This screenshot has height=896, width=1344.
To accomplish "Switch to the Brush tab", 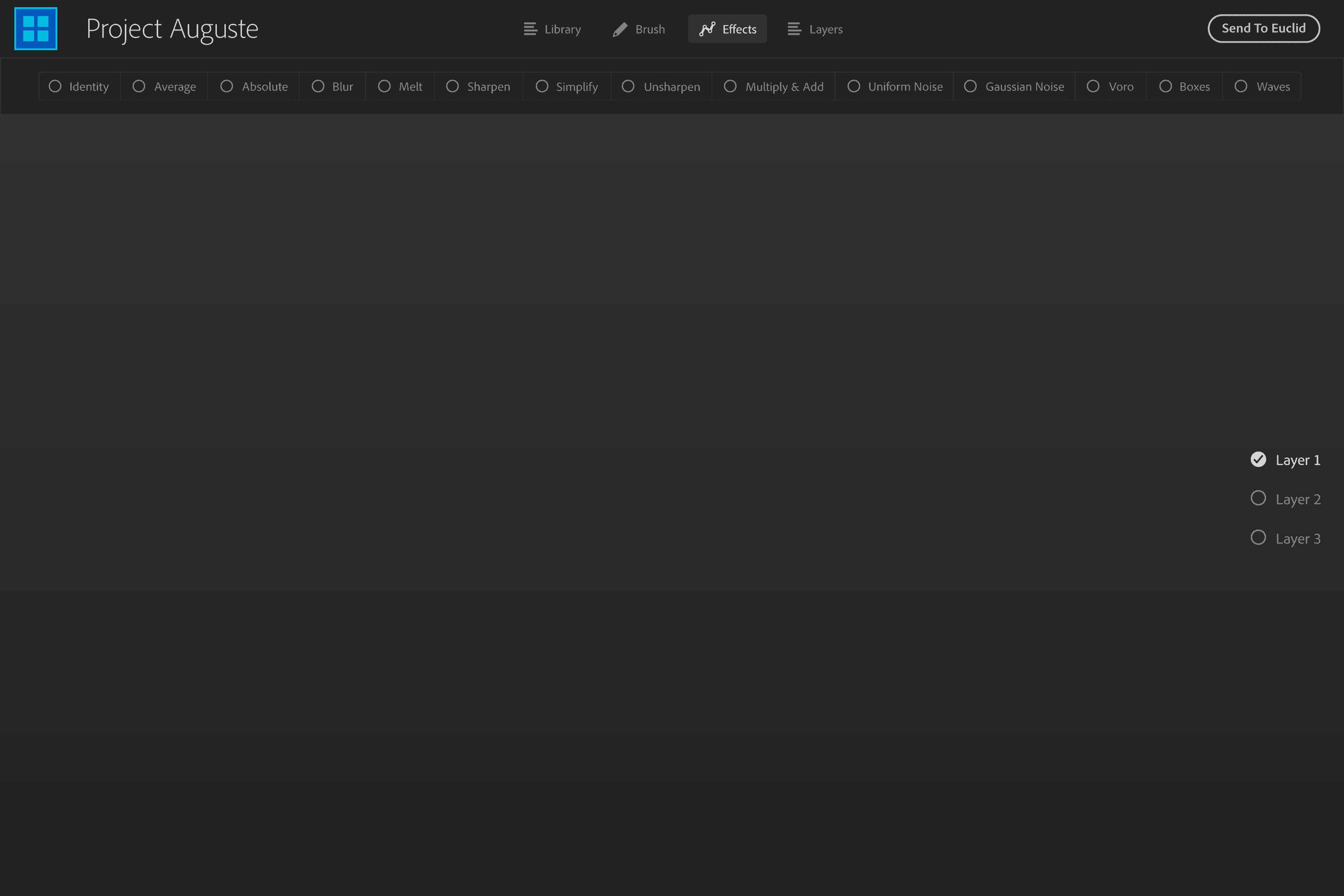I will 638,29.
